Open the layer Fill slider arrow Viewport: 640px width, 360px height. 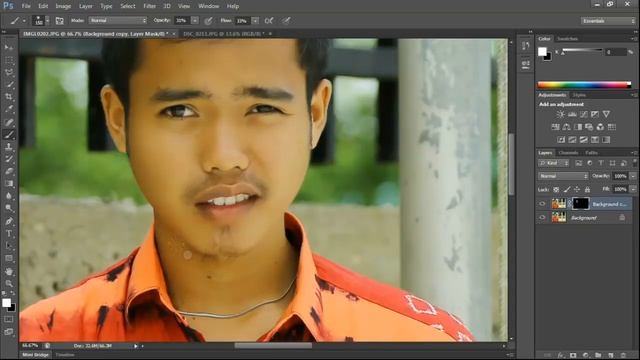633,189
